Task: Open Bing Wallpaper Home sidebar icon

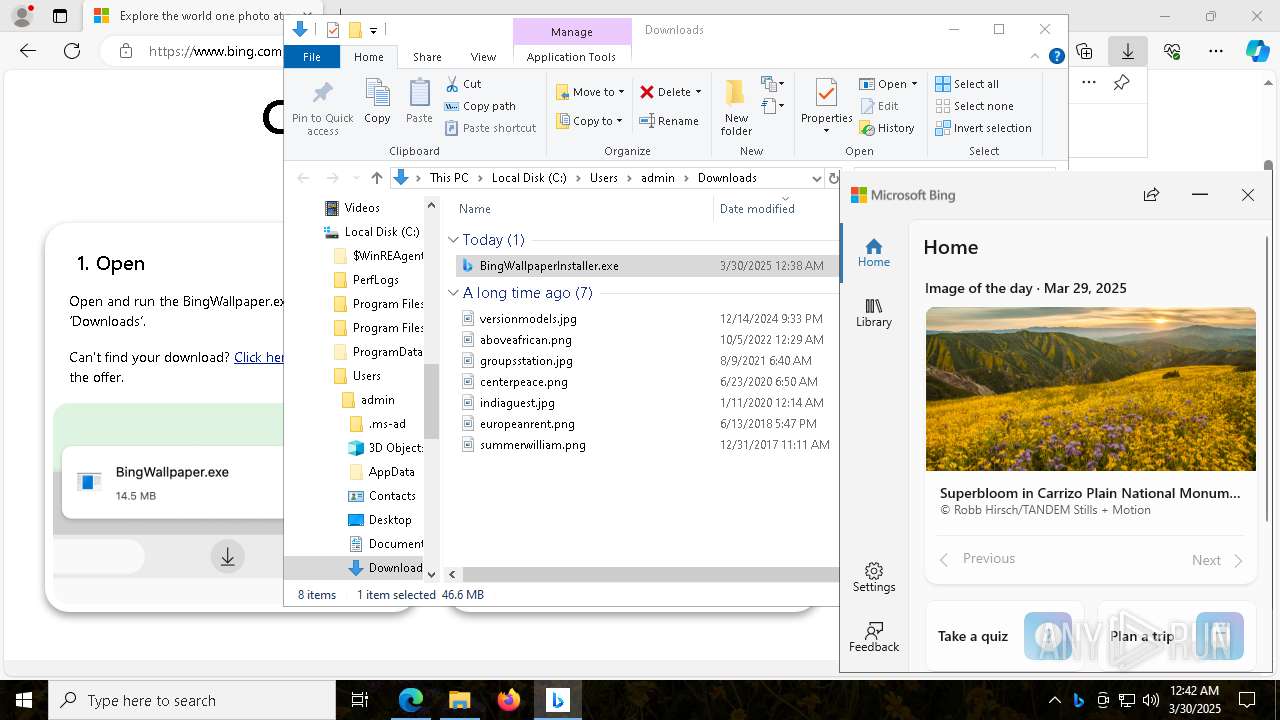Action: pos(873,253)
